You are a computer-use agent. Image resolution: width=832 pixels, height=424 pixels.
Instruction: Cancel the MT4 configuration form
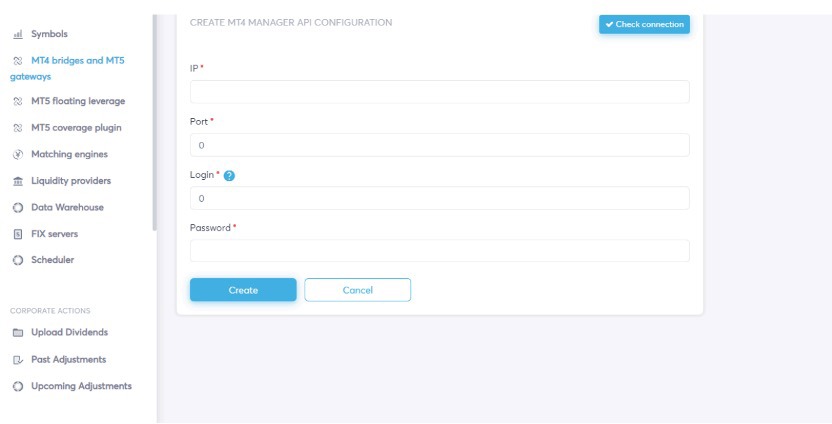coord(358,290)
